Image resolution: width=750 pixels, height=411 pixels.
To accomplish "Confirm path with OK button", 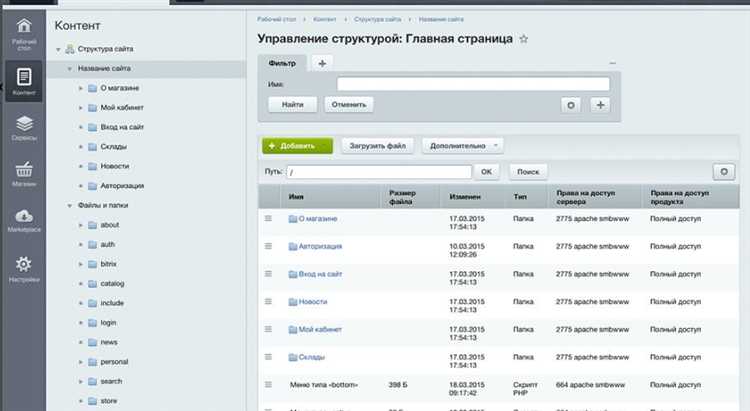I will 486,172.
